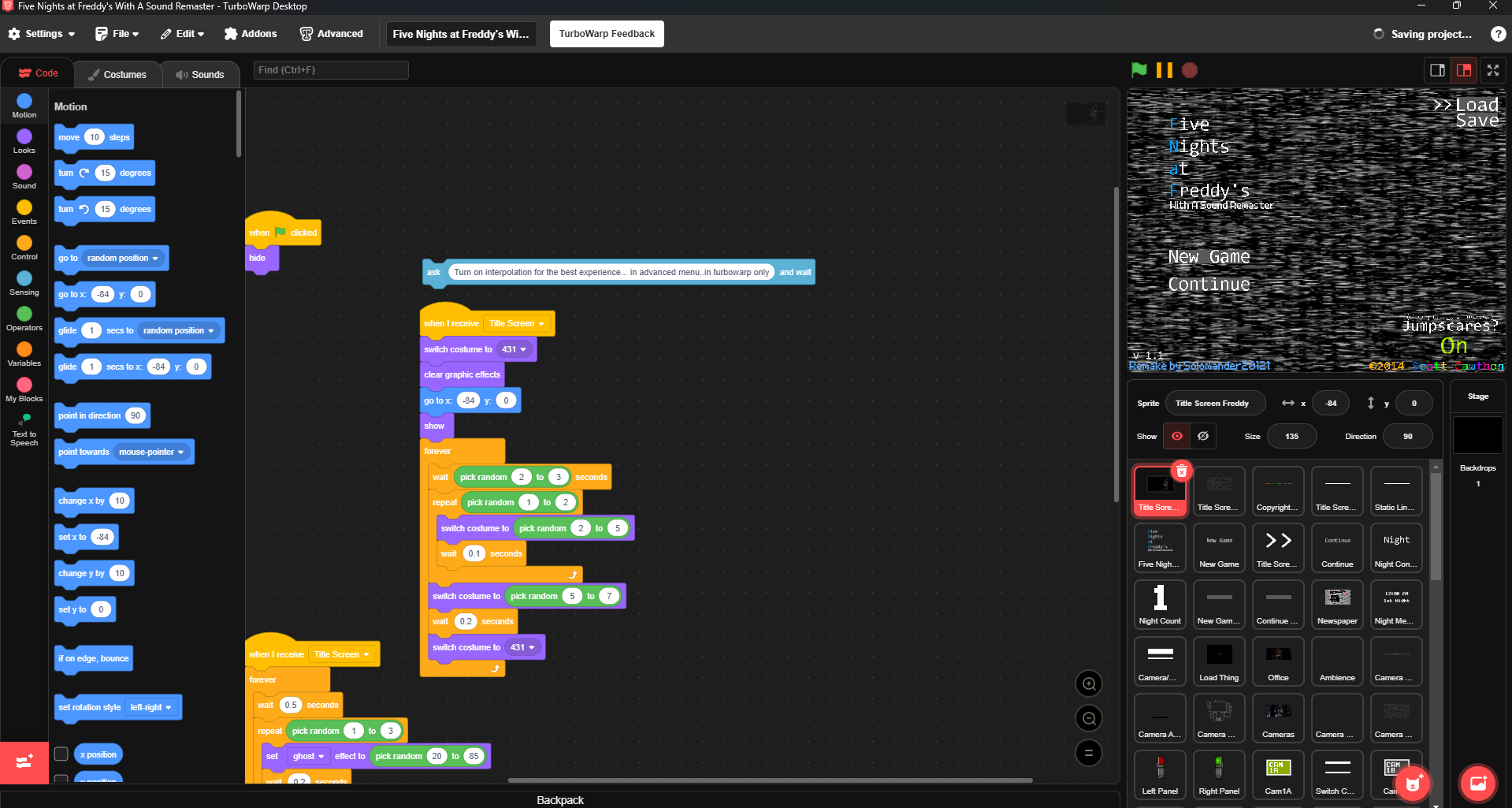Enter fullscreen stage mode

tap(1492, 70)
